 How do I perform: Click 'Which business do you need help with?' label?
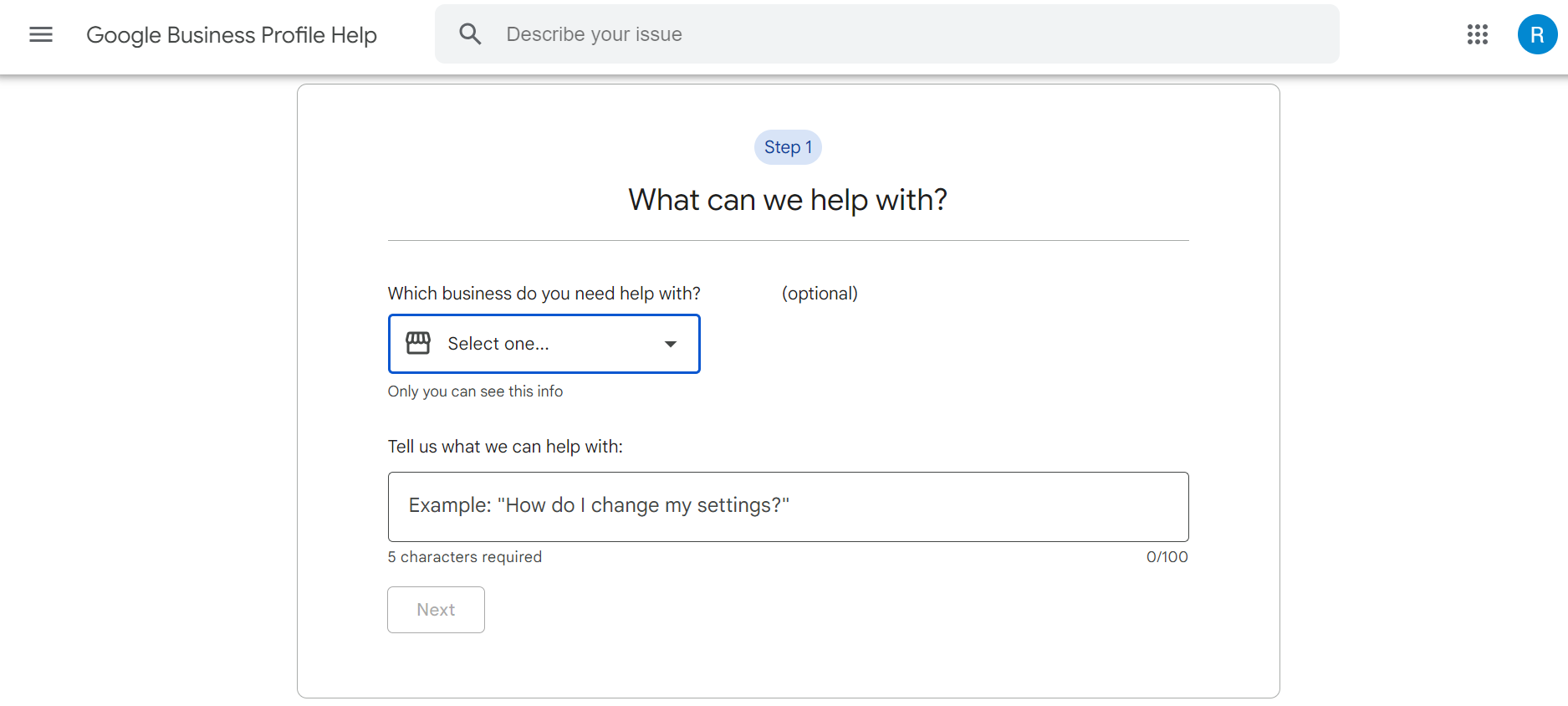544,294
